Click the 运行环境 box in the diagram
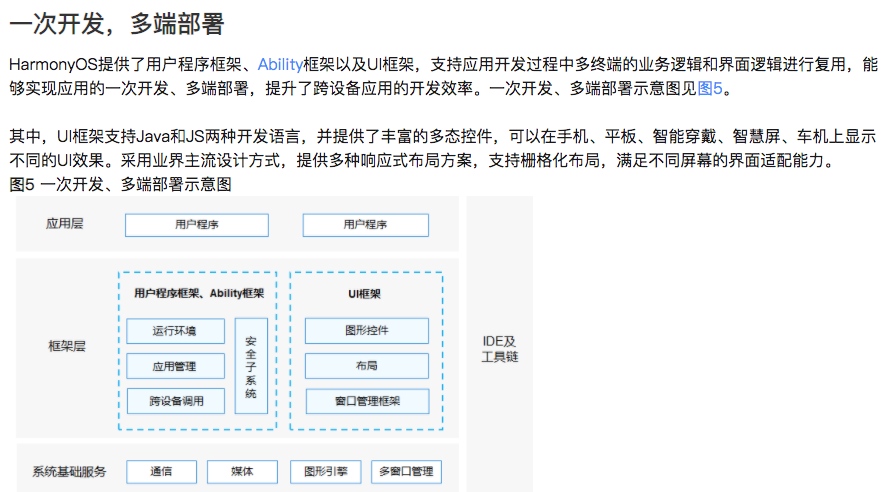 pyautogui.click(x=175, y=331)
